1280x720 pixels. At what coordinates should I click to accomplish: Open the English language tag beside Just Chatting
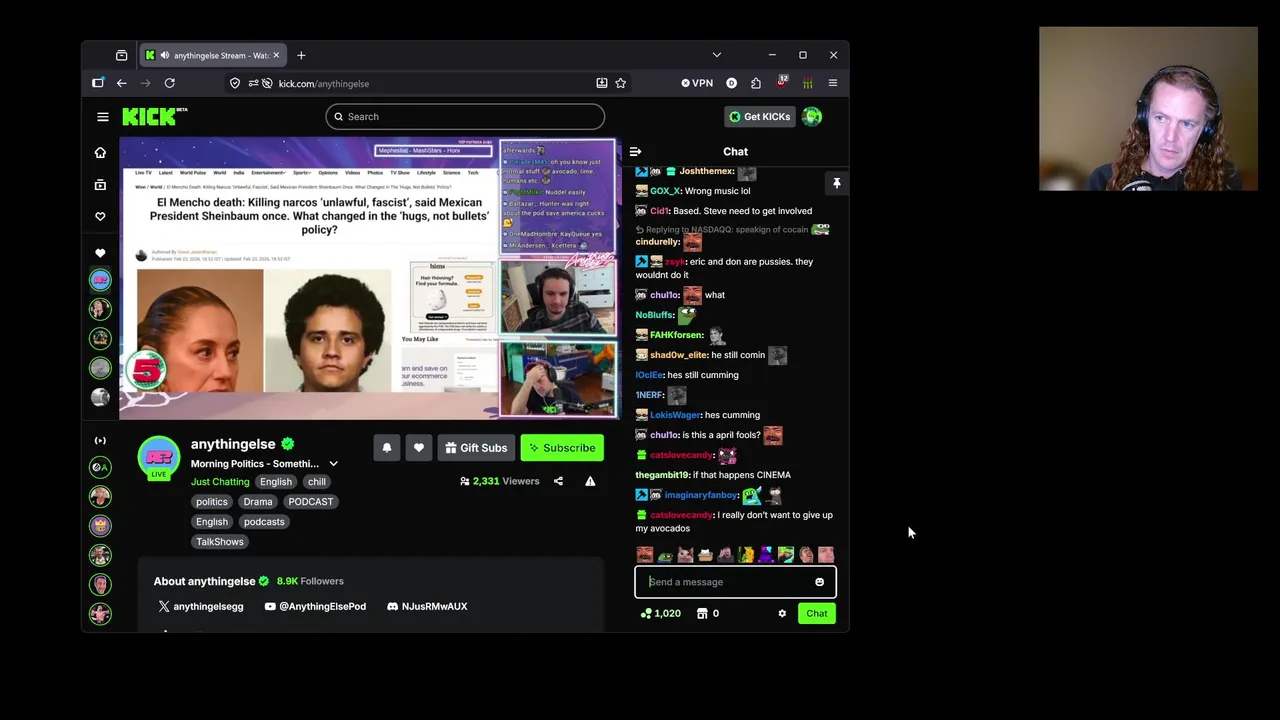[x=276, y=482]
